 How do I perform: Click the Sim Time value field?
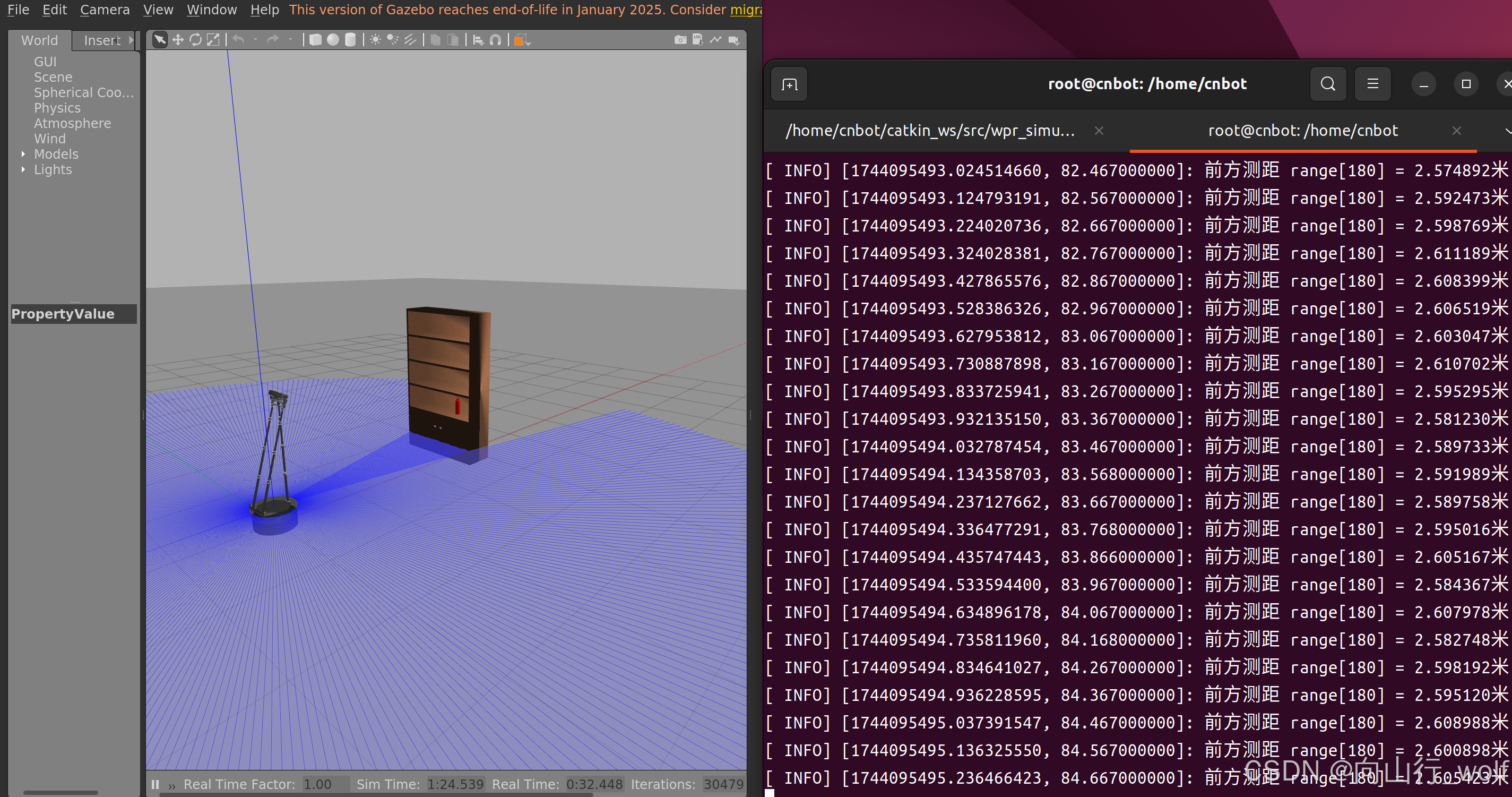tap(455, 784)
